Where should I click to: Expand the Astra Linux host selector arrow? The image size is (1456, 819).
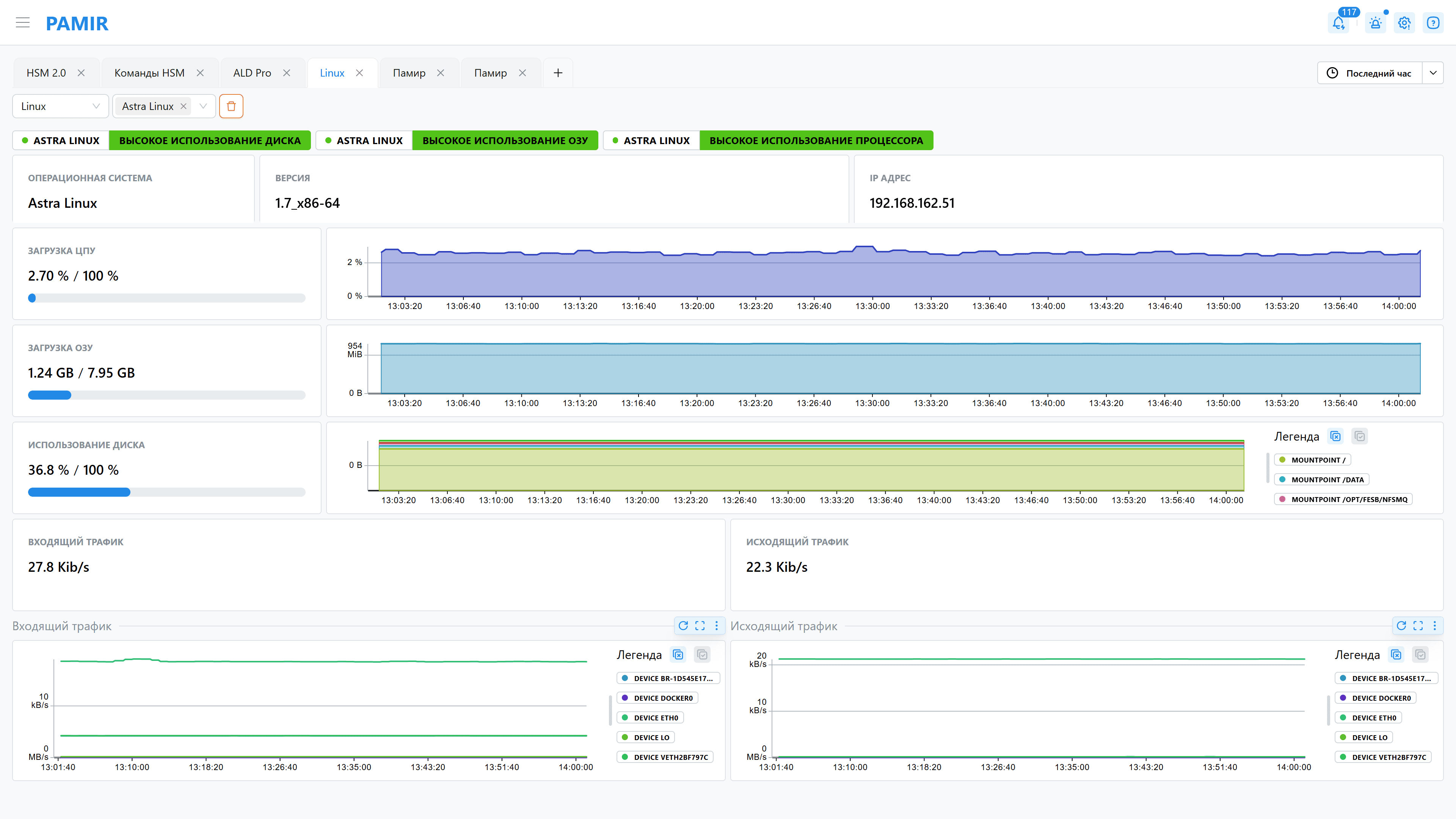click(204, 106)
